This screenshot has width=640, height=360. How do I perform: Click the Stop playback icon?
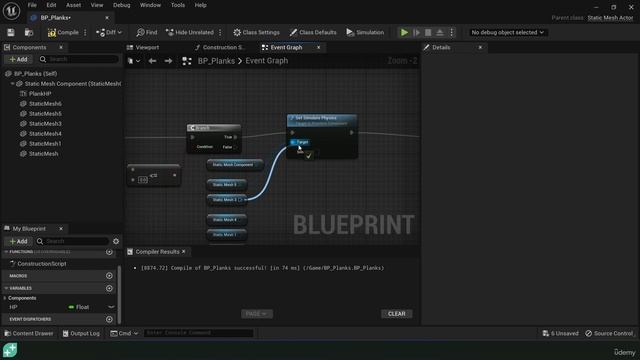coord(428,32)
